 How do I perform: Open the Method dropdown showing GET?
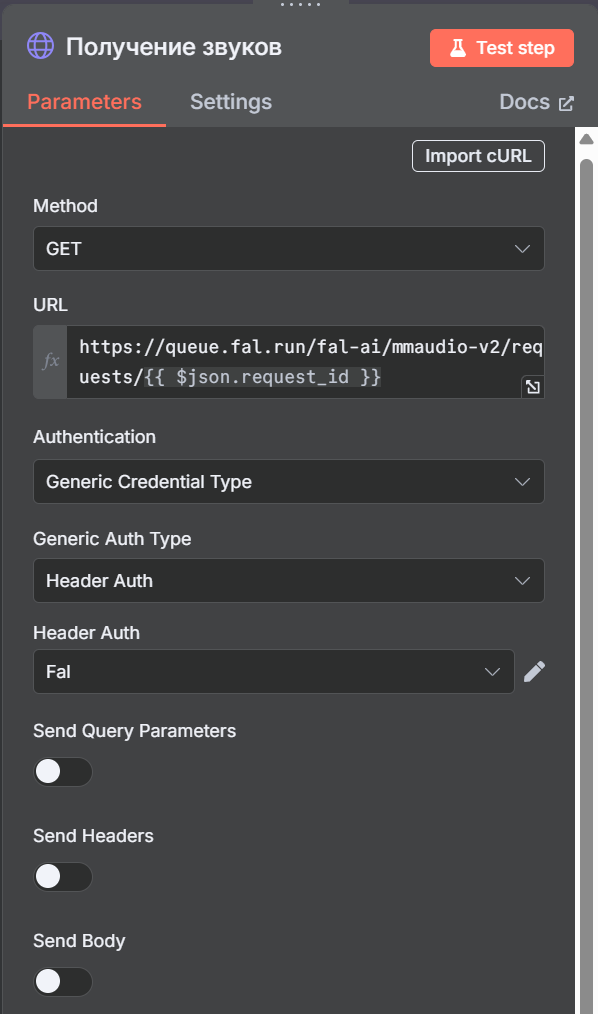(x=289, y=248)
